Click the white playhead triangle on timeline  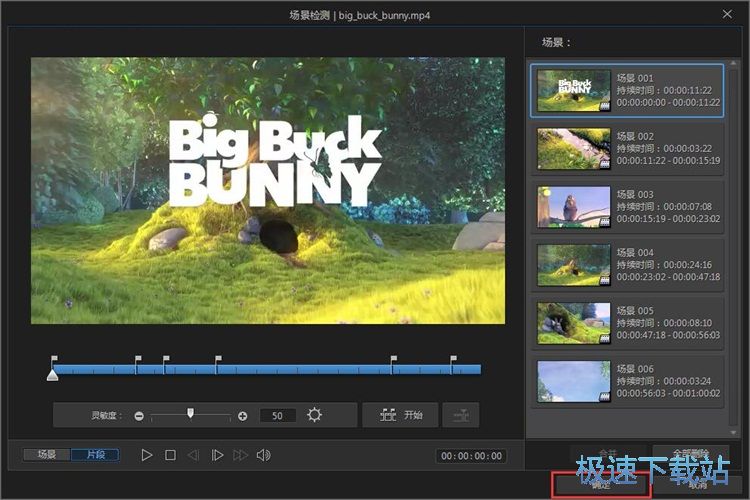pos(53,375)
